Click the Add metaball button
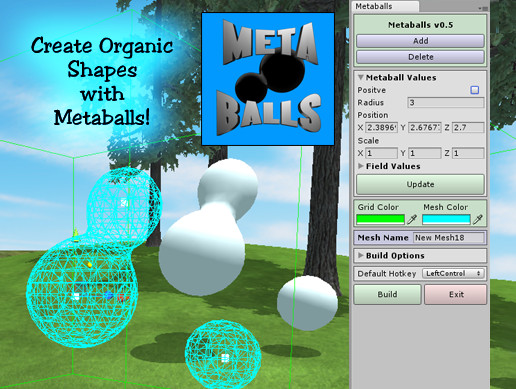Screen dimensions: 516x389 [420, 41]
